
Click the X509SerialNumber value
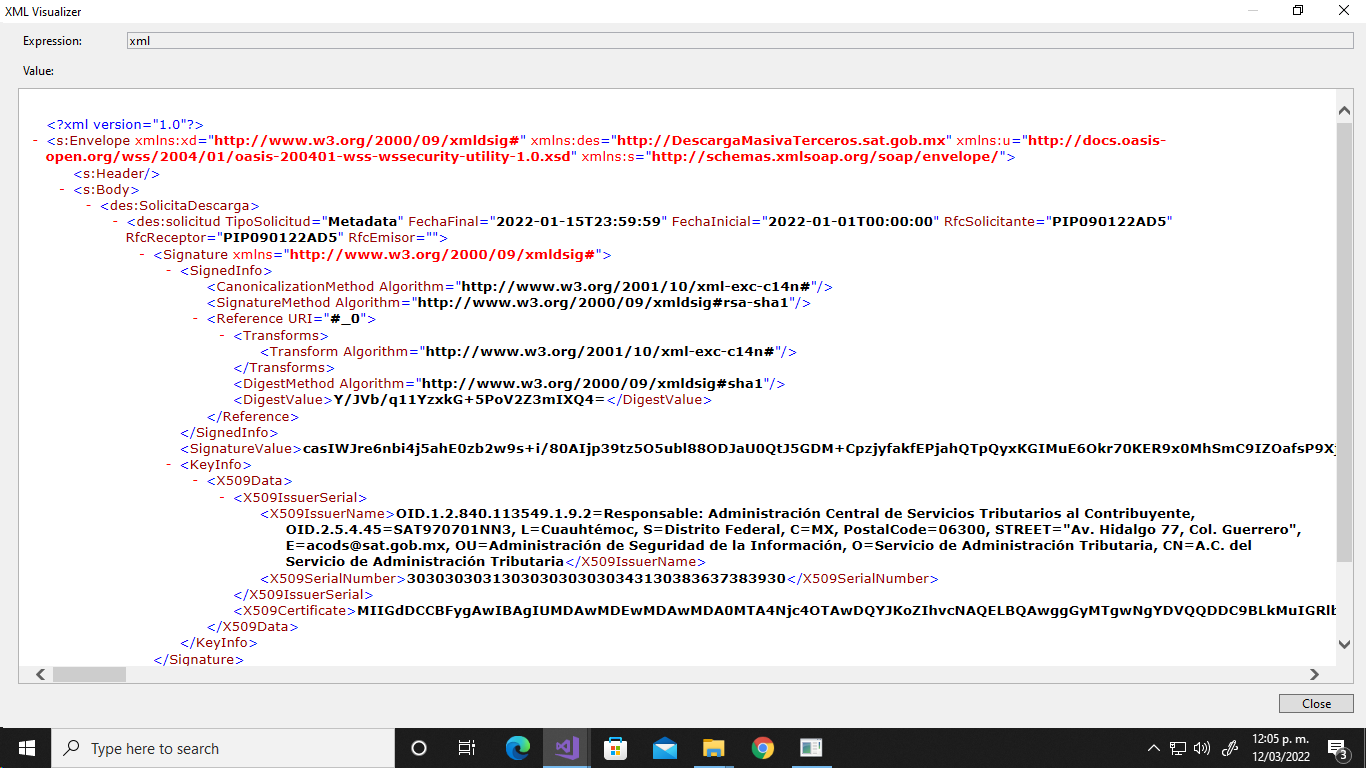pos(597,579)
